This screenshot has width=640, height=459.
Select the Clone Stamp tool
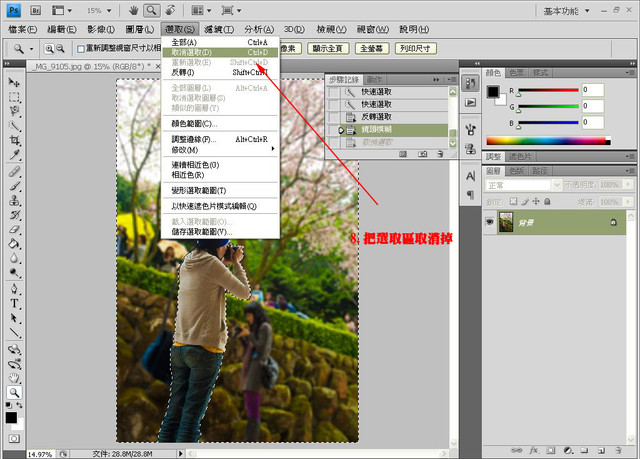[x=14, y=201]
